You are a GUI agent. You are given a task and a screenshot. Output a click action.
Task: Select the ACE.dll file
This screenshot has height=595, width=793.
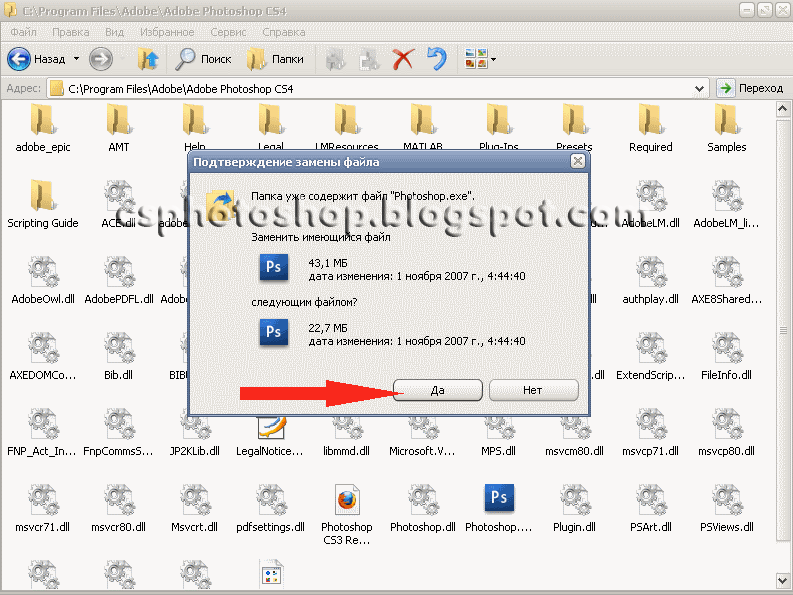pos(119,204)
